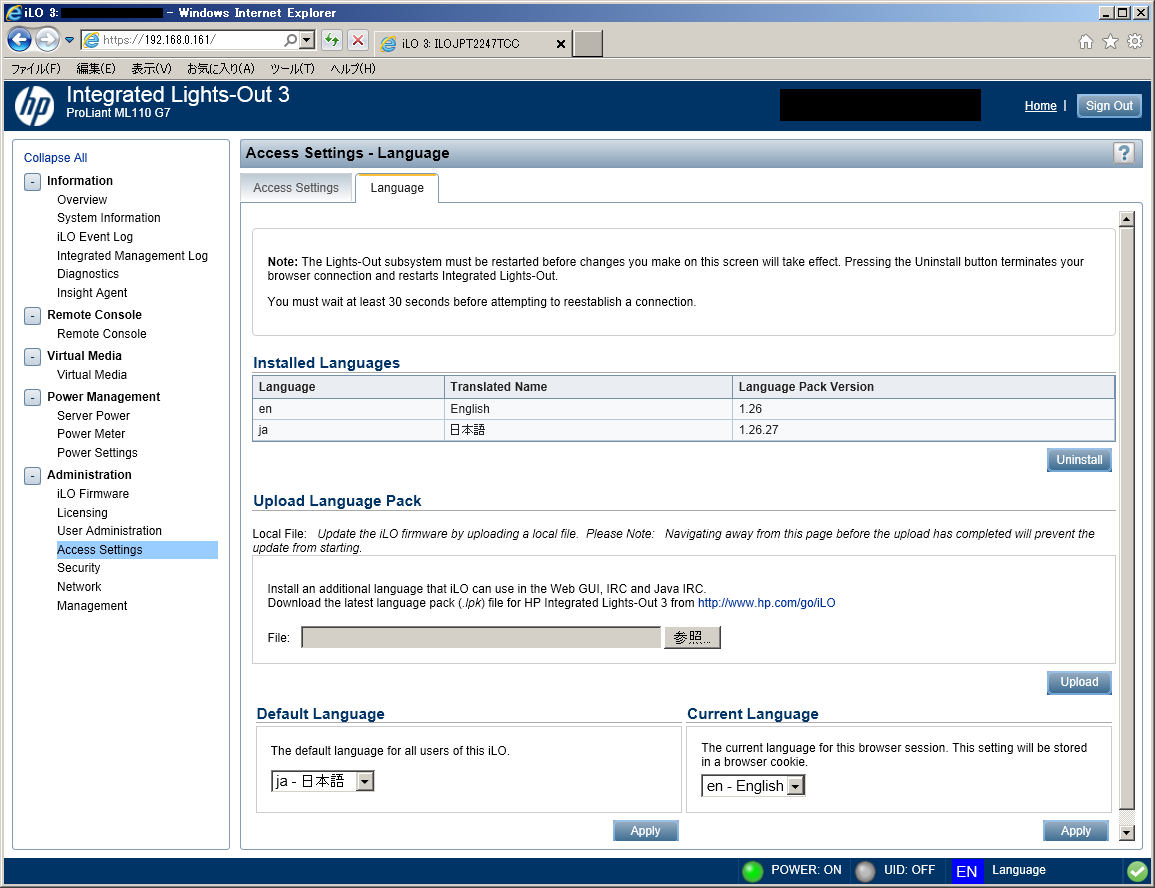Open the お気に入り(A) menu

coord(220,68)
